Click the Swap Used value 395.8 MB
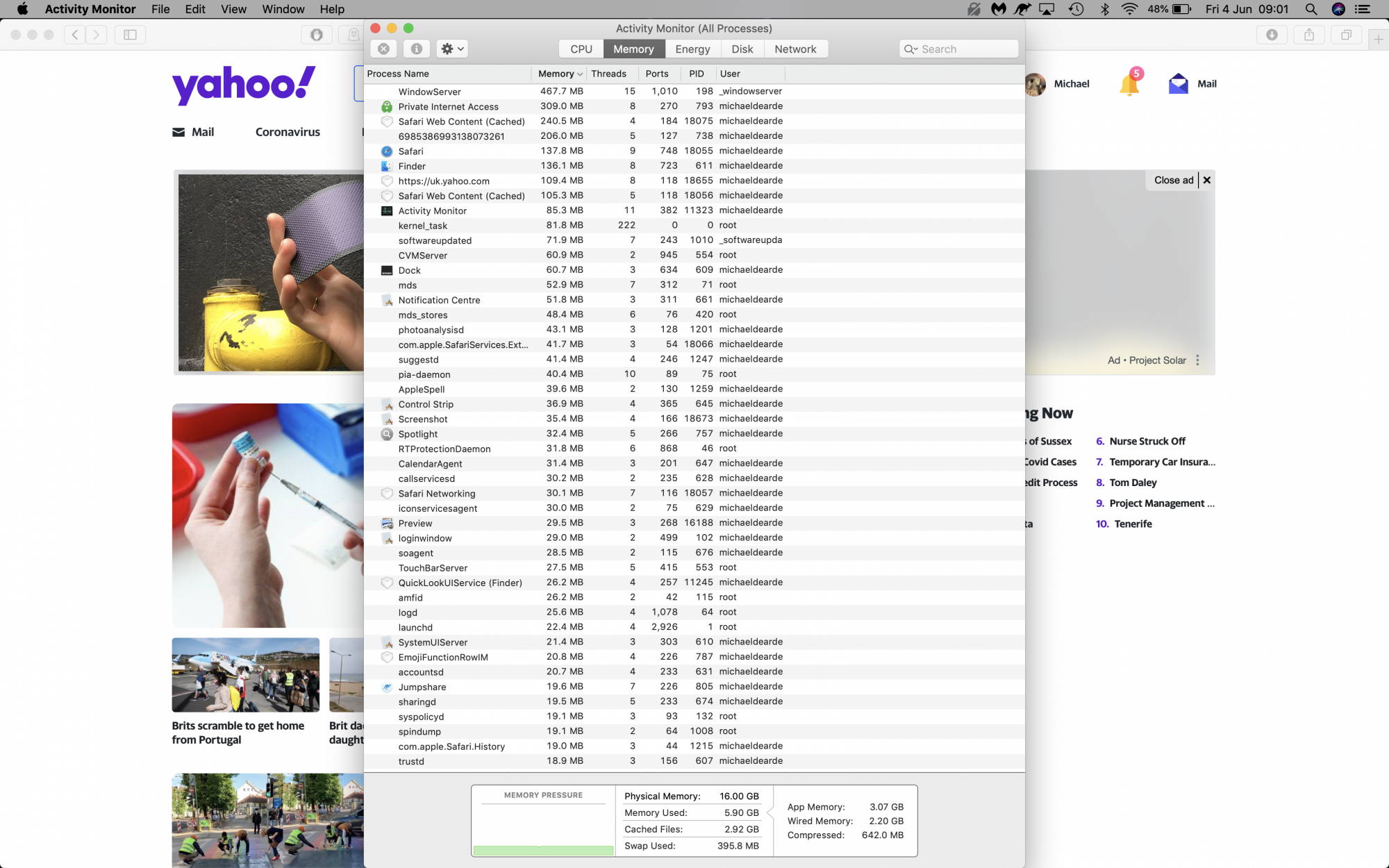This screenshot has height=868, width=1389. point(738,846)
